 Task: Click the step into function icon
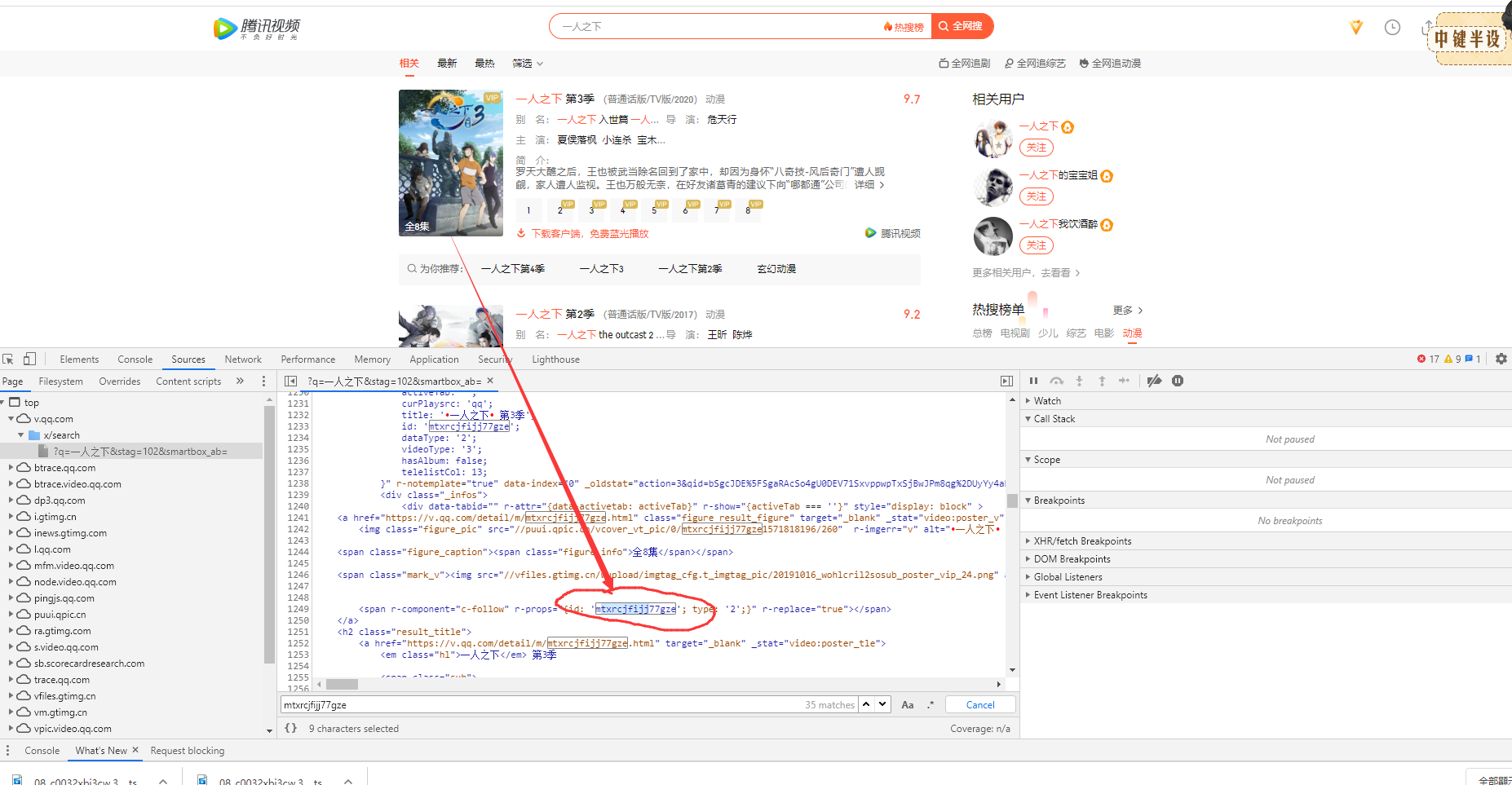point(1079,381)
